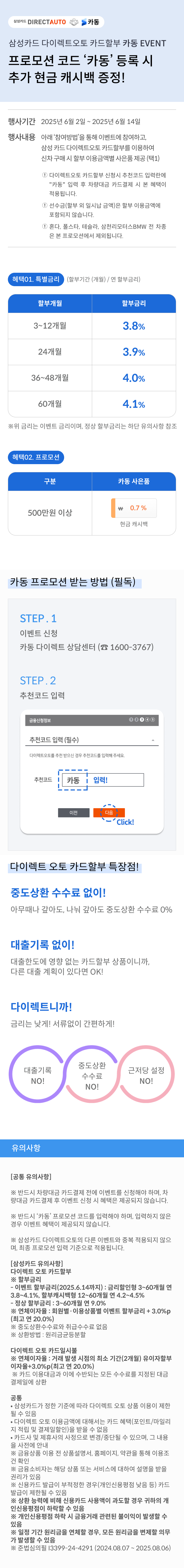Click the 할부금리 table column header

coord(134,303)
